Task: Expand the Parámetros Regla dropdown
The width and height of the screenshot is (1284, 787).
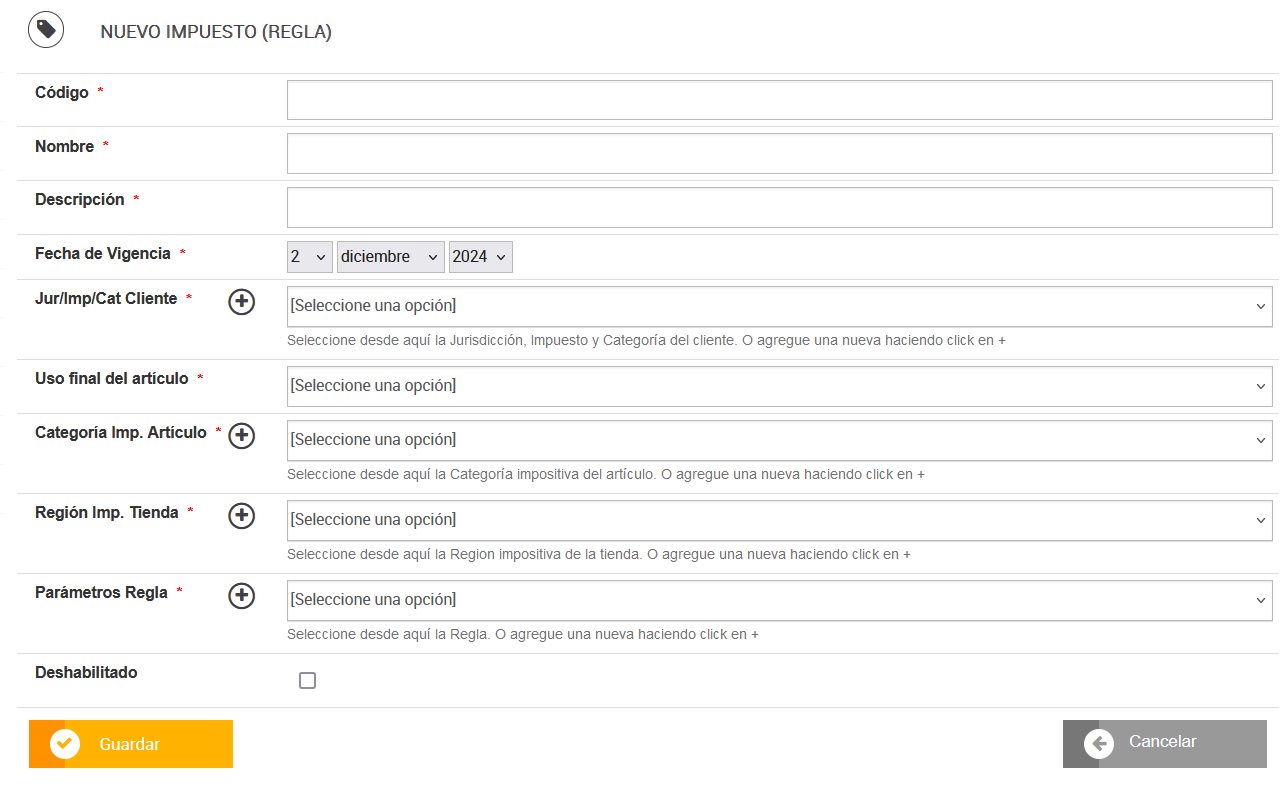Action: [x=779, y=600]
